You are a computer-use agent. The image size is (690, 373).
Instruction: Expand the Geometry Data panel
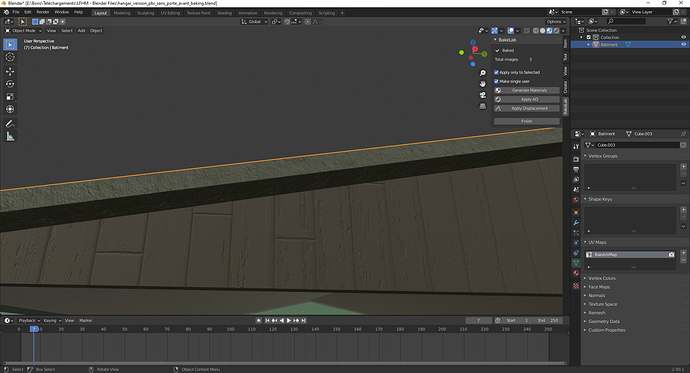(x=603, y=321)
